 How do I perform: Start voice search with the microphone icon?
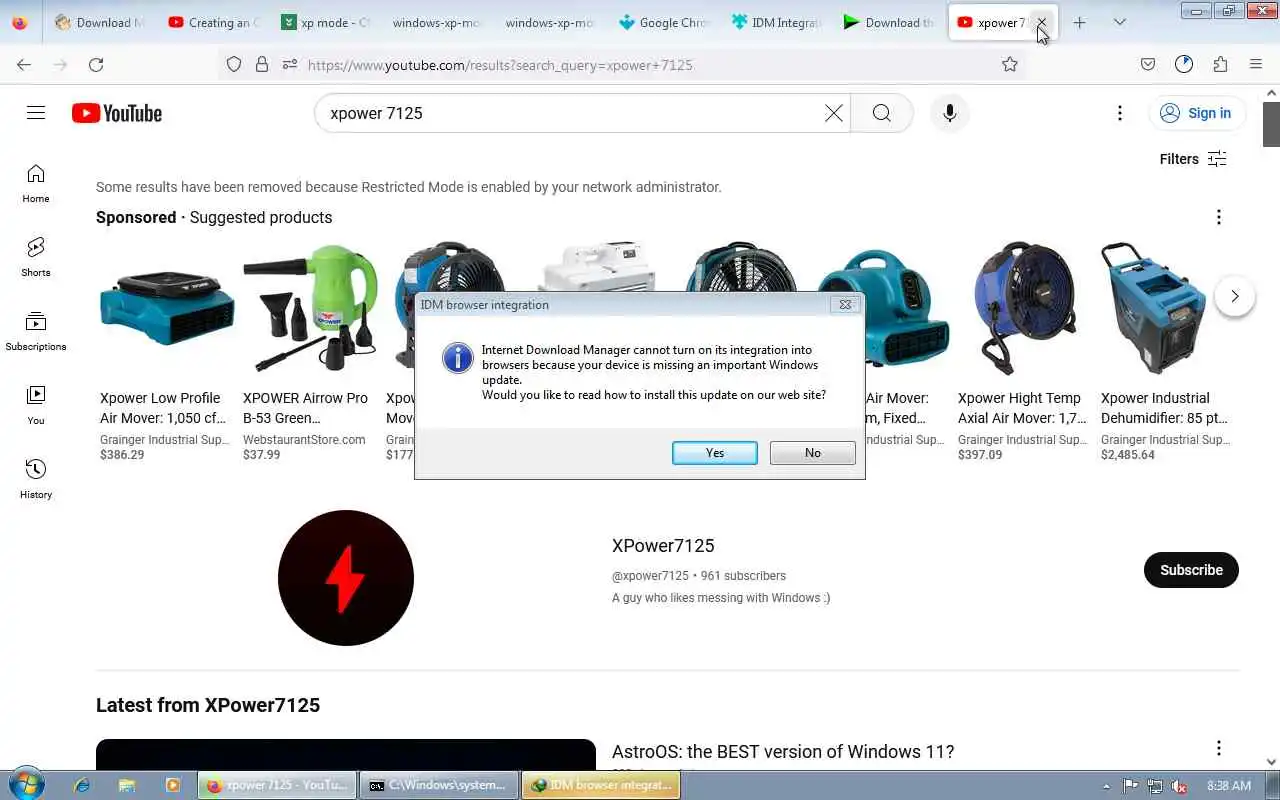tap(950, 113)
